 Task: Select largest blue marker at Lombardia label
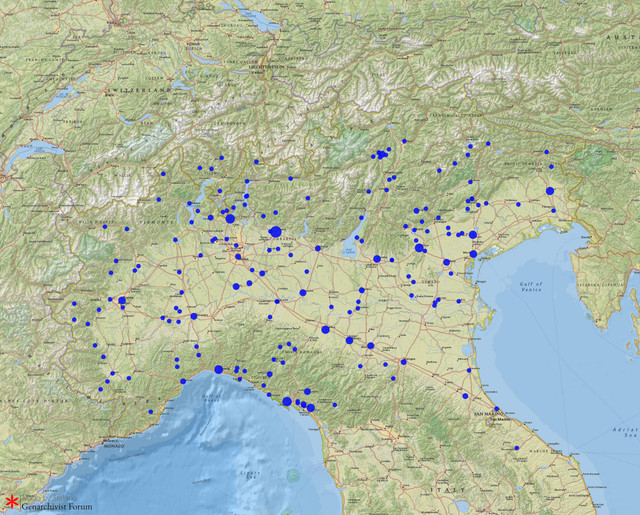click(x=276, y=232)
